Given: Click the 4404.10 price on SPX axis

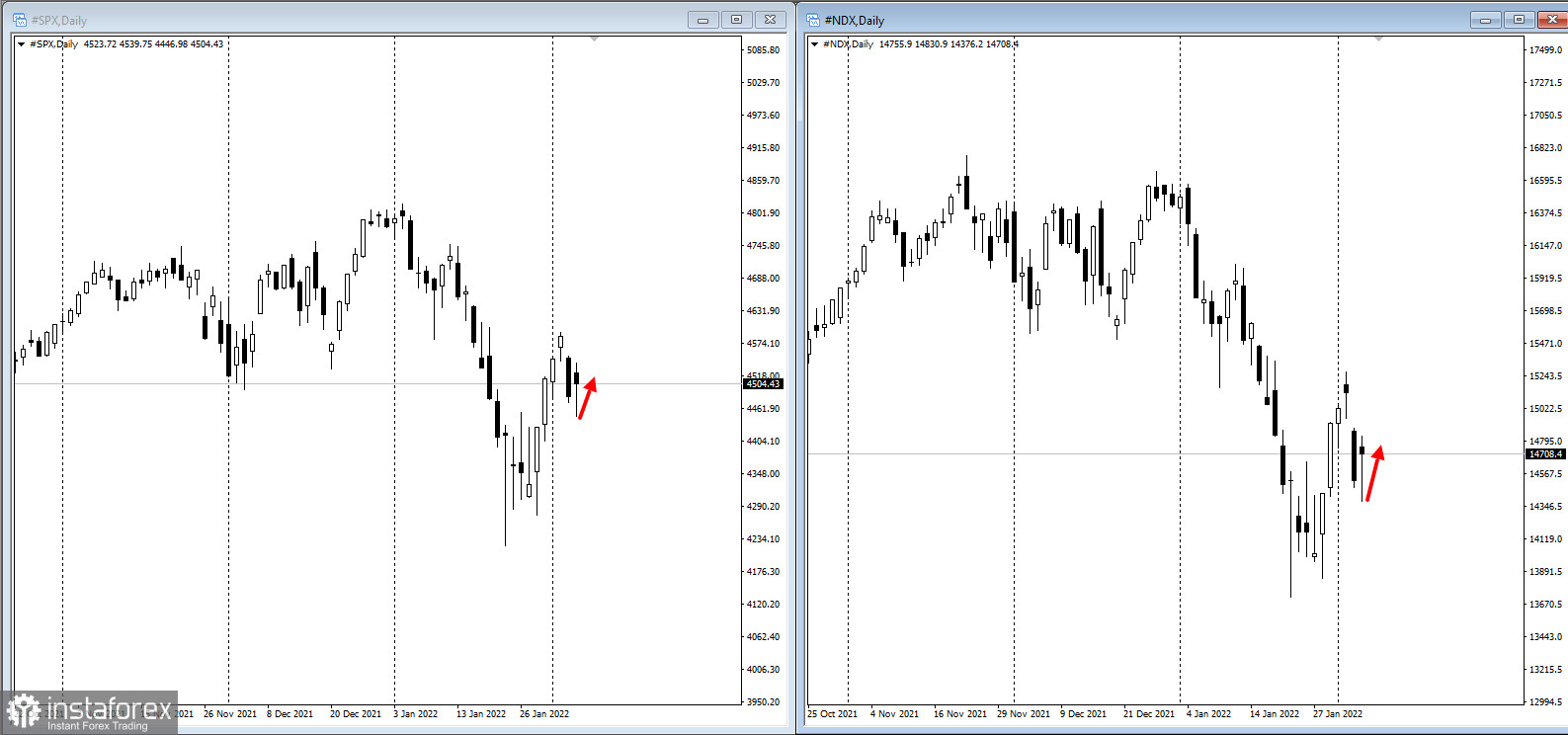Looking at the screenshot, I should click(763, 442).
